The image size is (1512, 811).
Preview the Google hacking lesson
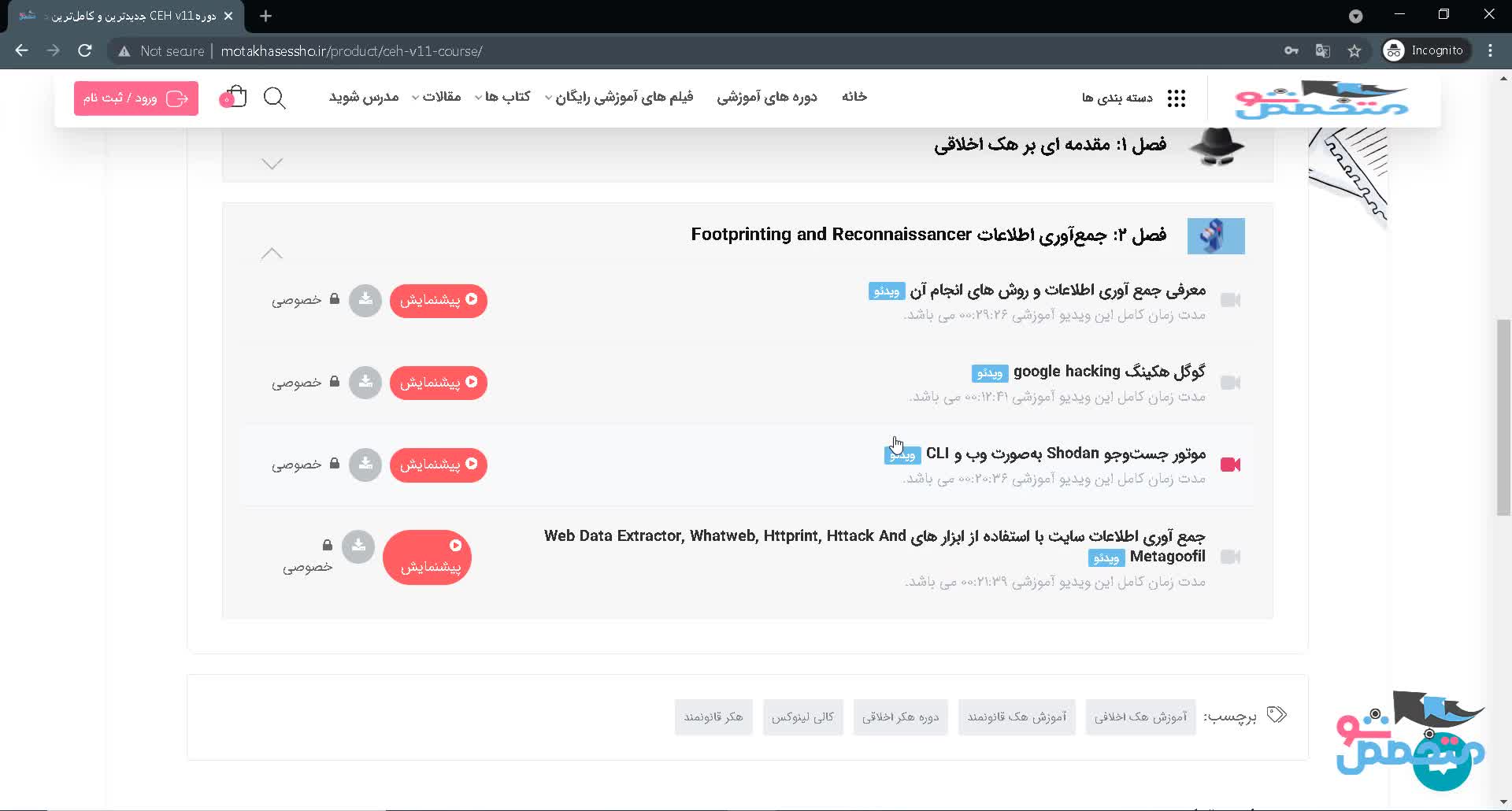point(439,383)
